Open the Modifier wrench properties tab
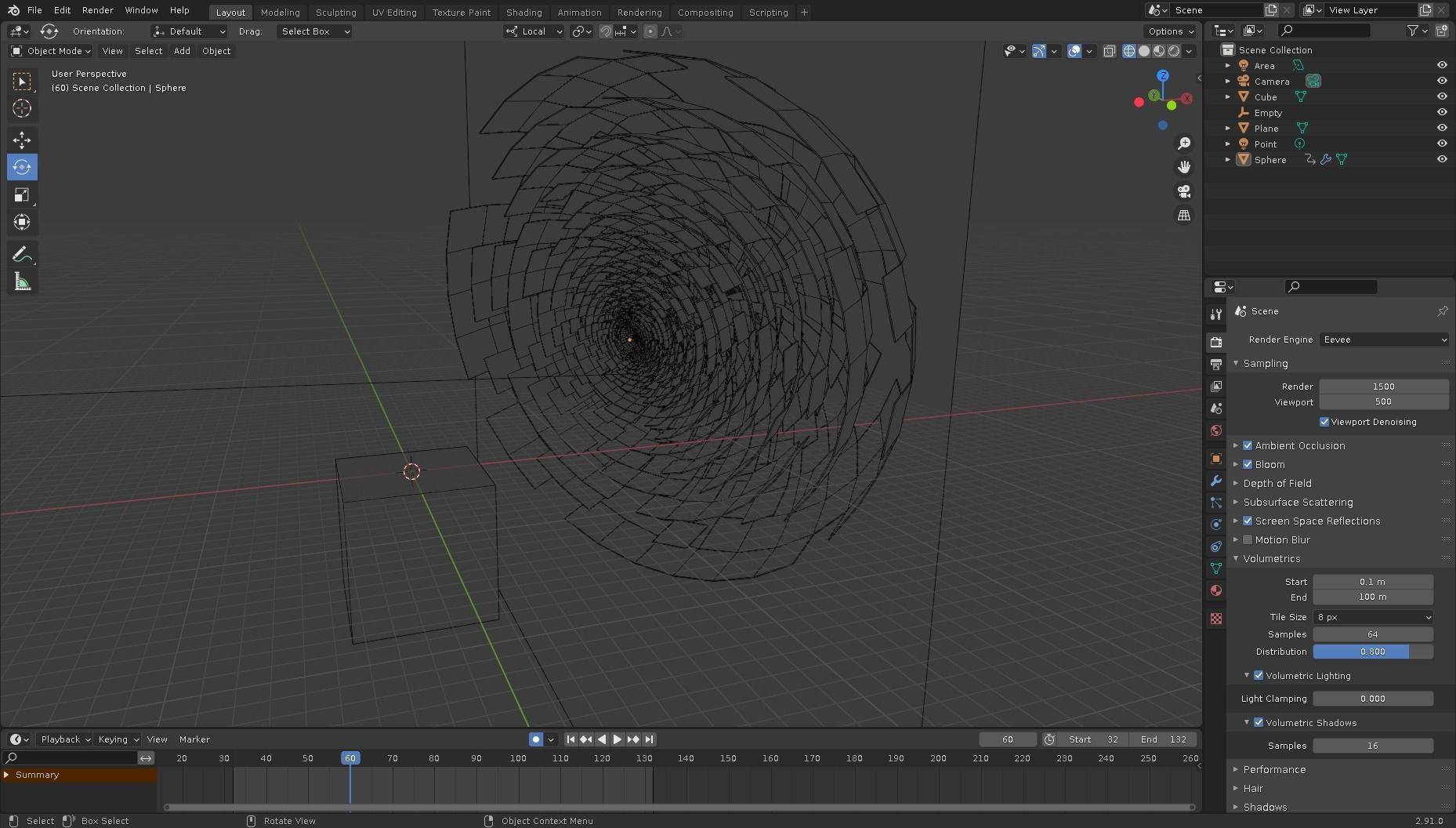 point(1216,481)
